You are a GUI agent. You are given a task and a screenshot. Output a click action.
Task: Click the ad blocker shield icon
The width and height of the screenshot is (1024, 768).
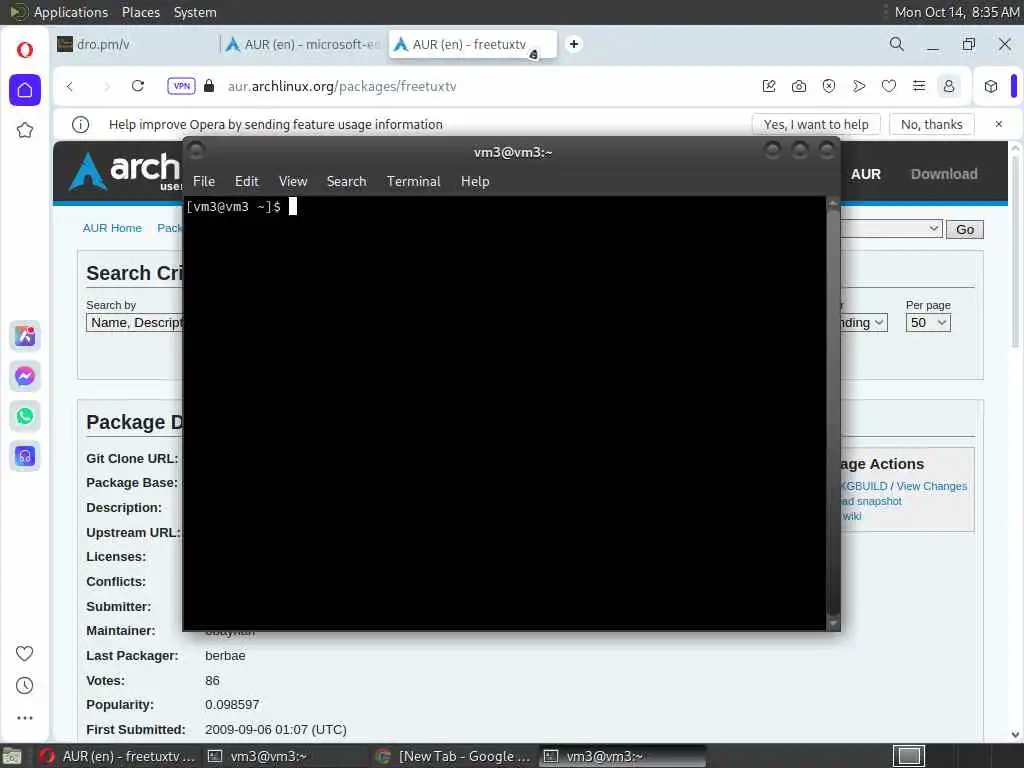click(829, 86)
